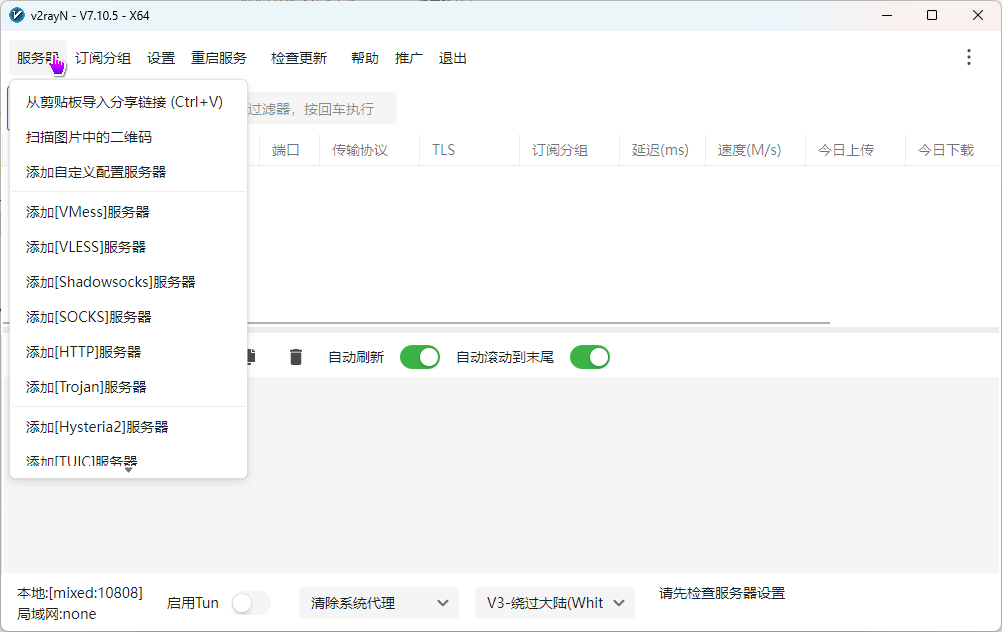Screen dimensions: 1002x632
Task: Open the 清除系统代理 proxy dropdown
Action: [x=378, y=603]
